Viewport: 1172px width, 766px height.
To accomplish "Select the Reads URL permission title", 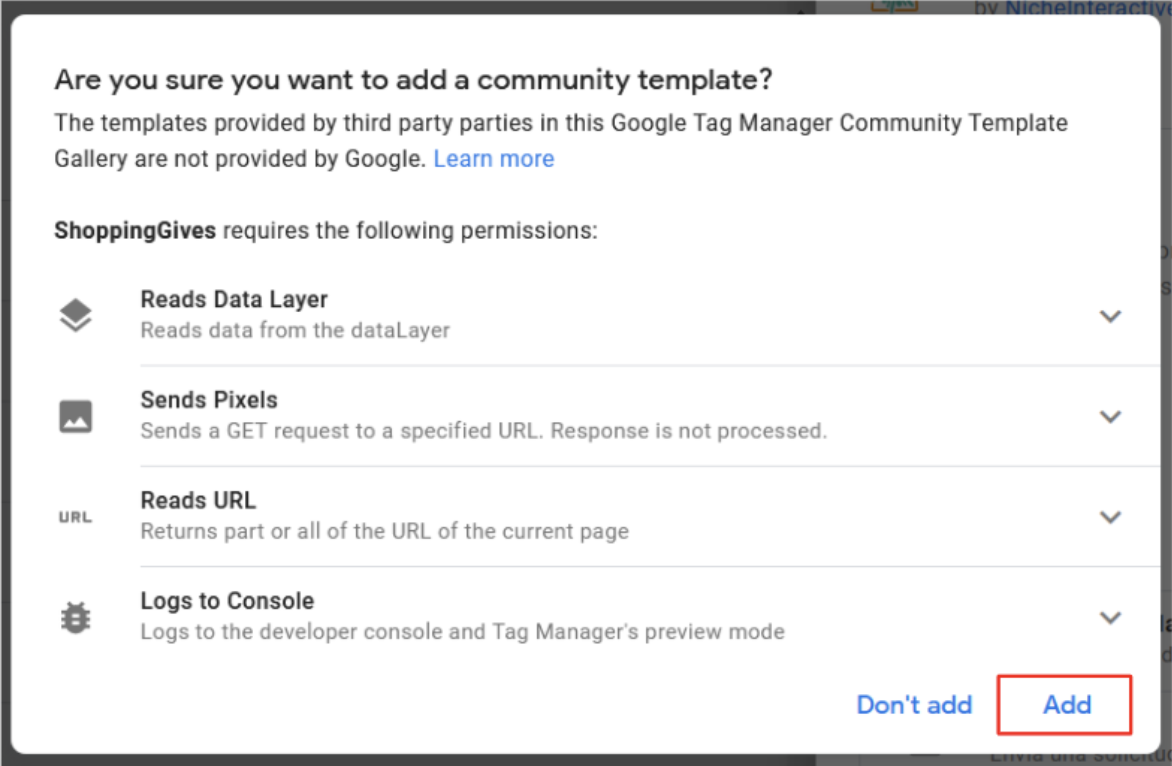I will pos(198,501).
